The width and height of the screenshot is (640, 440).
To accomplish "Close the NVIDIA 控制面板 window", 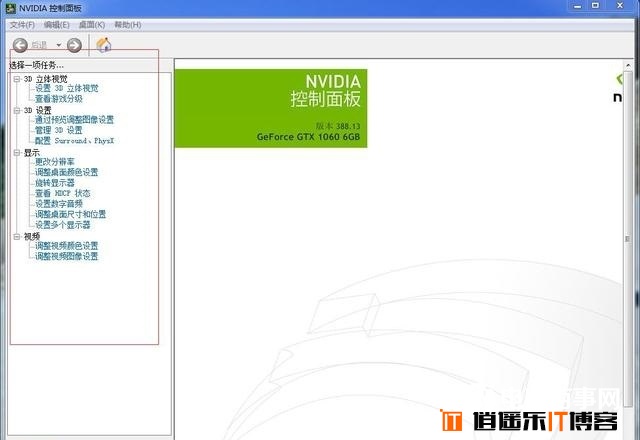I will tap(620, 6).
